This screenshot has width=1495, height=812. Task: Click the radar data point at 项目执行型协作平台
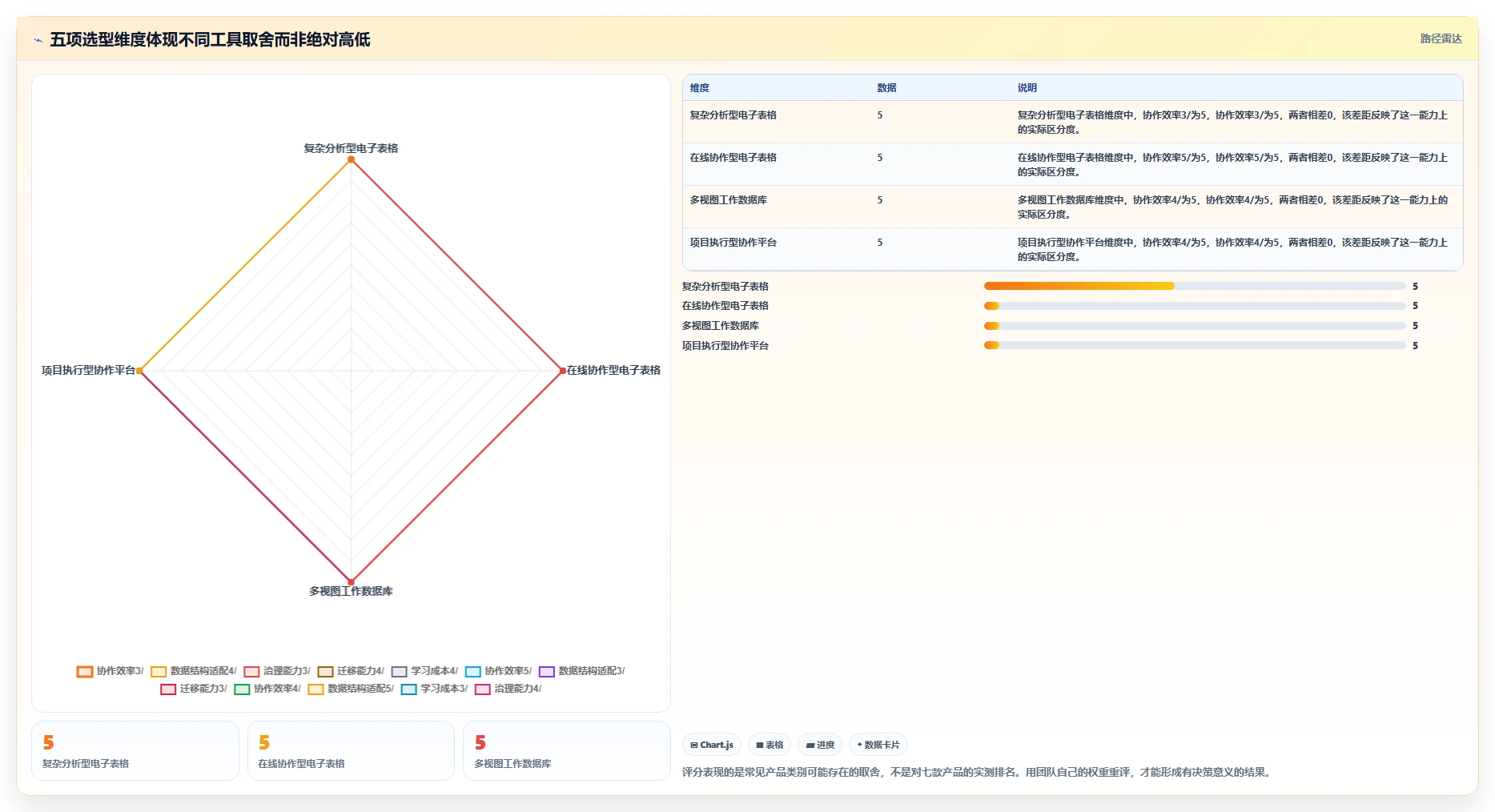(x=139, y=371)
